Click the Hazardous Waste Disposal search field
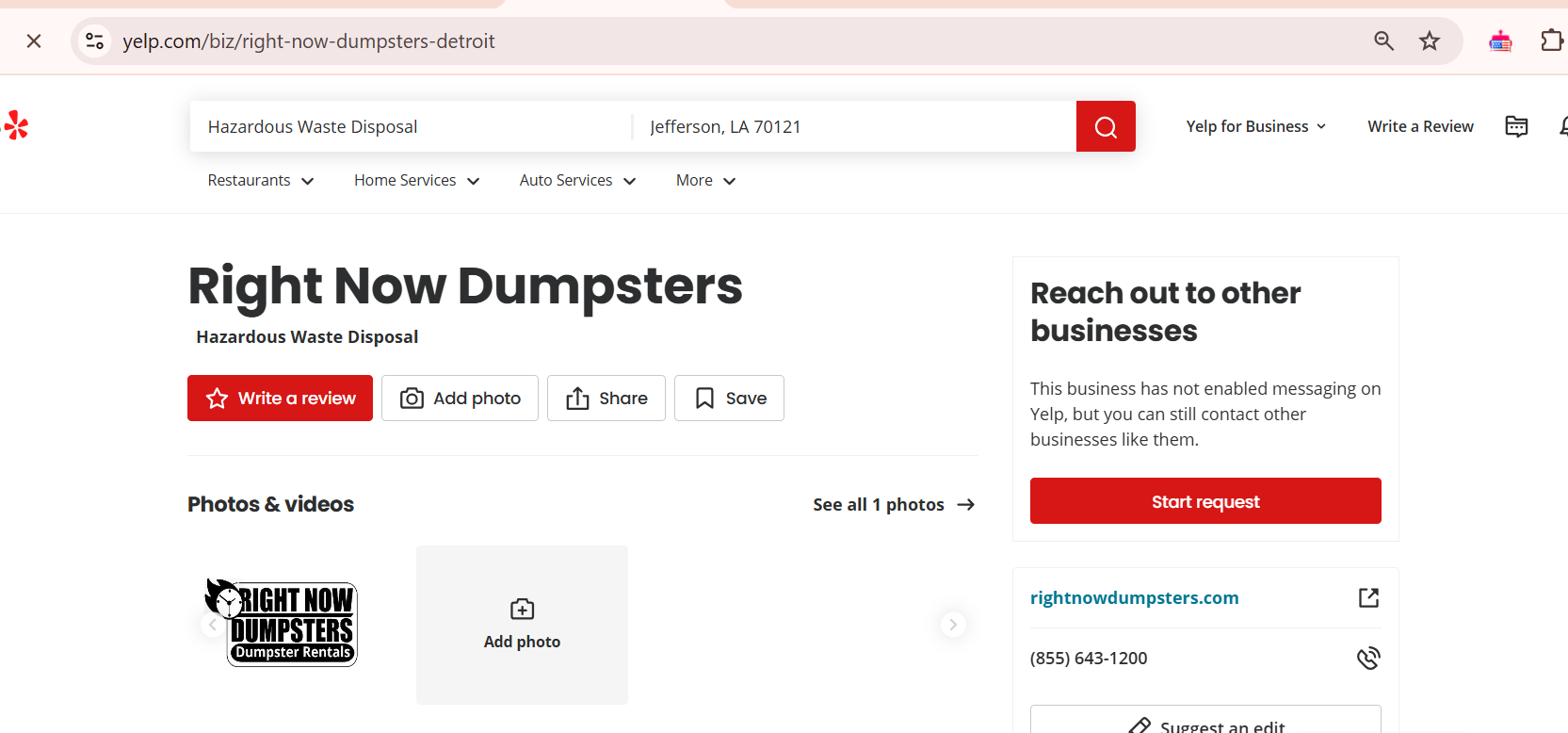Image resolution: width=1568 pixels, height=733 pixels. (x=412, y=126)
